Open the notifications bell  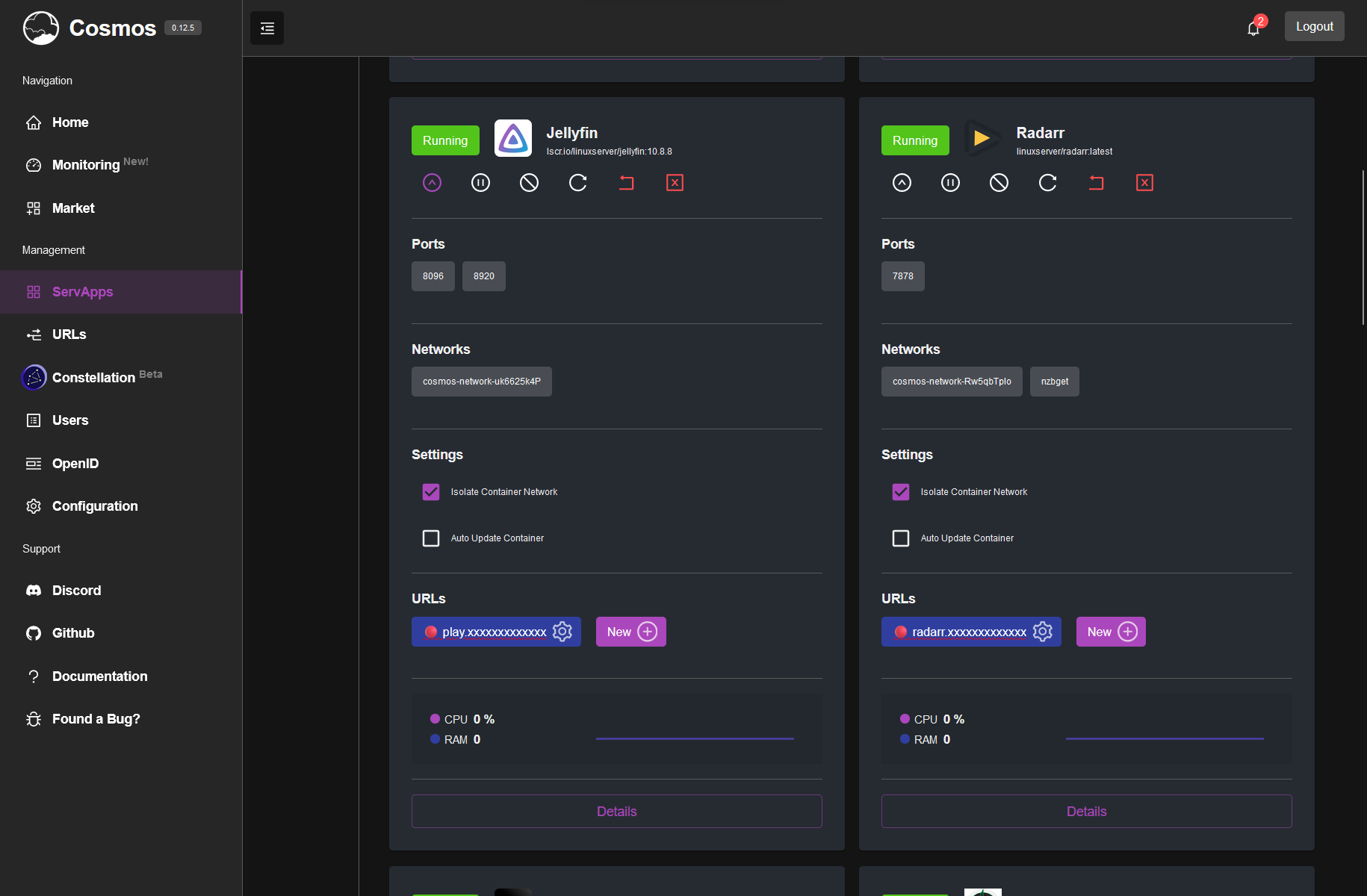(1254, 28)
